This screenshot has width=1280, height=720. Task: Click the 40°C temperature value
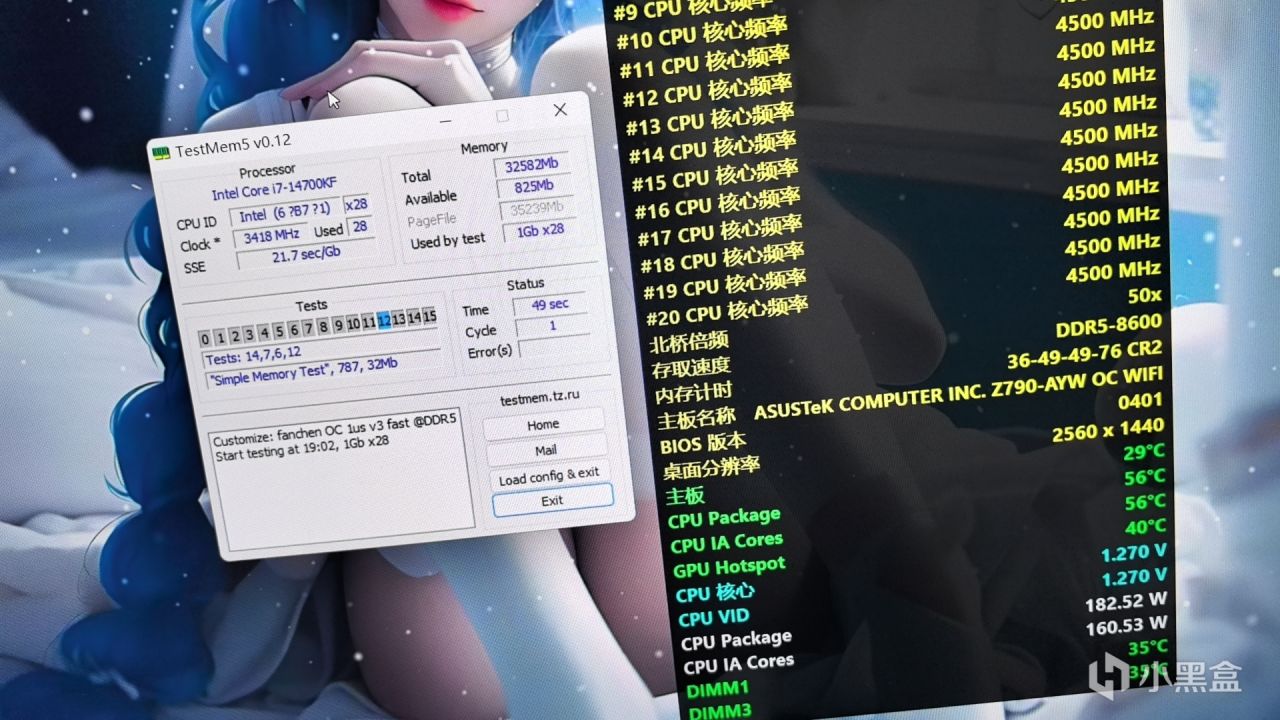pyautogui.click(x=1145, y=527)
